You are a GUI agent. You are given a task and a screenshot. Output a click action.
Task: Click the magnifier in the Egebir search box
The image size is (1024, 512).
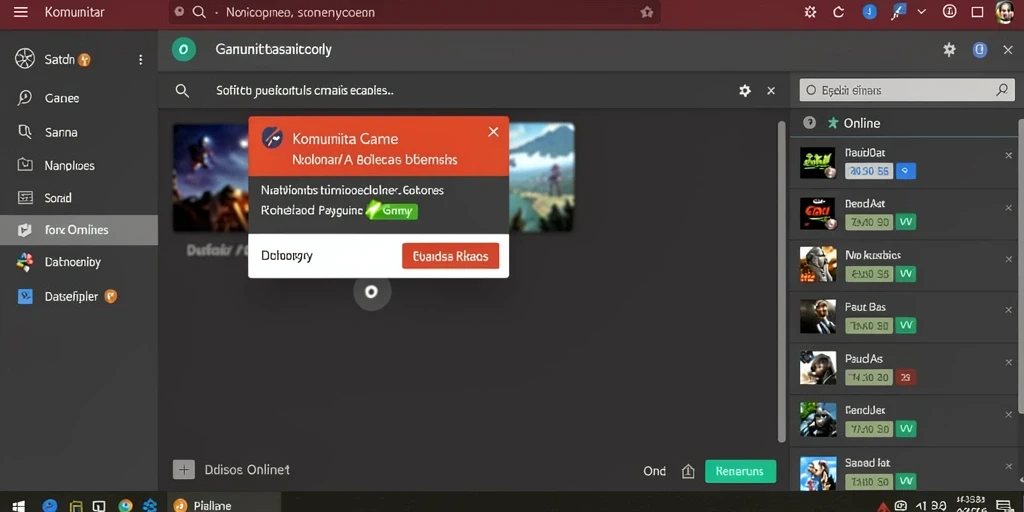pos(1002,90)
